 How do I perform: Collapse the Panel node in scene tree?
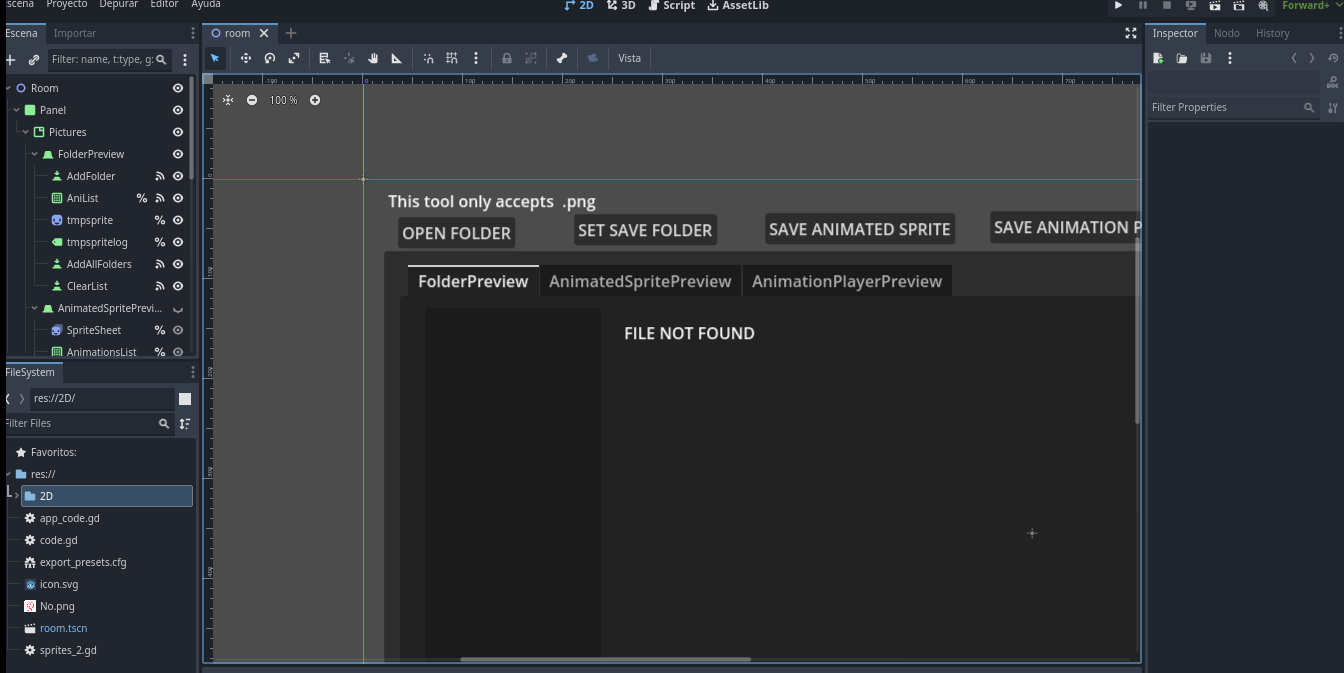tap(17, 110)
